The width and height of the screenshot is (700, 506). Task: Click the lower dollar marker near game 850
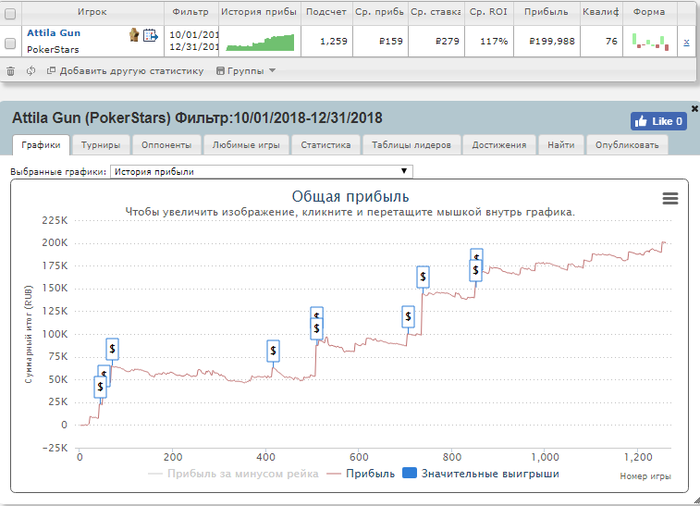tap(476, 271)
